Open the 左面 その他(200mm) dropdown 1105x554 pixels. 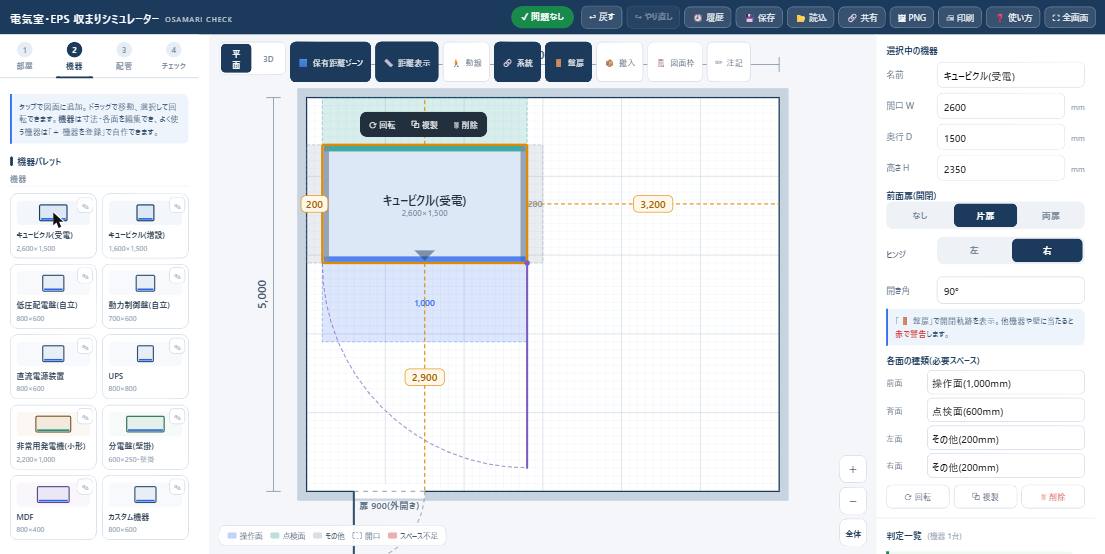(1005, 438)
